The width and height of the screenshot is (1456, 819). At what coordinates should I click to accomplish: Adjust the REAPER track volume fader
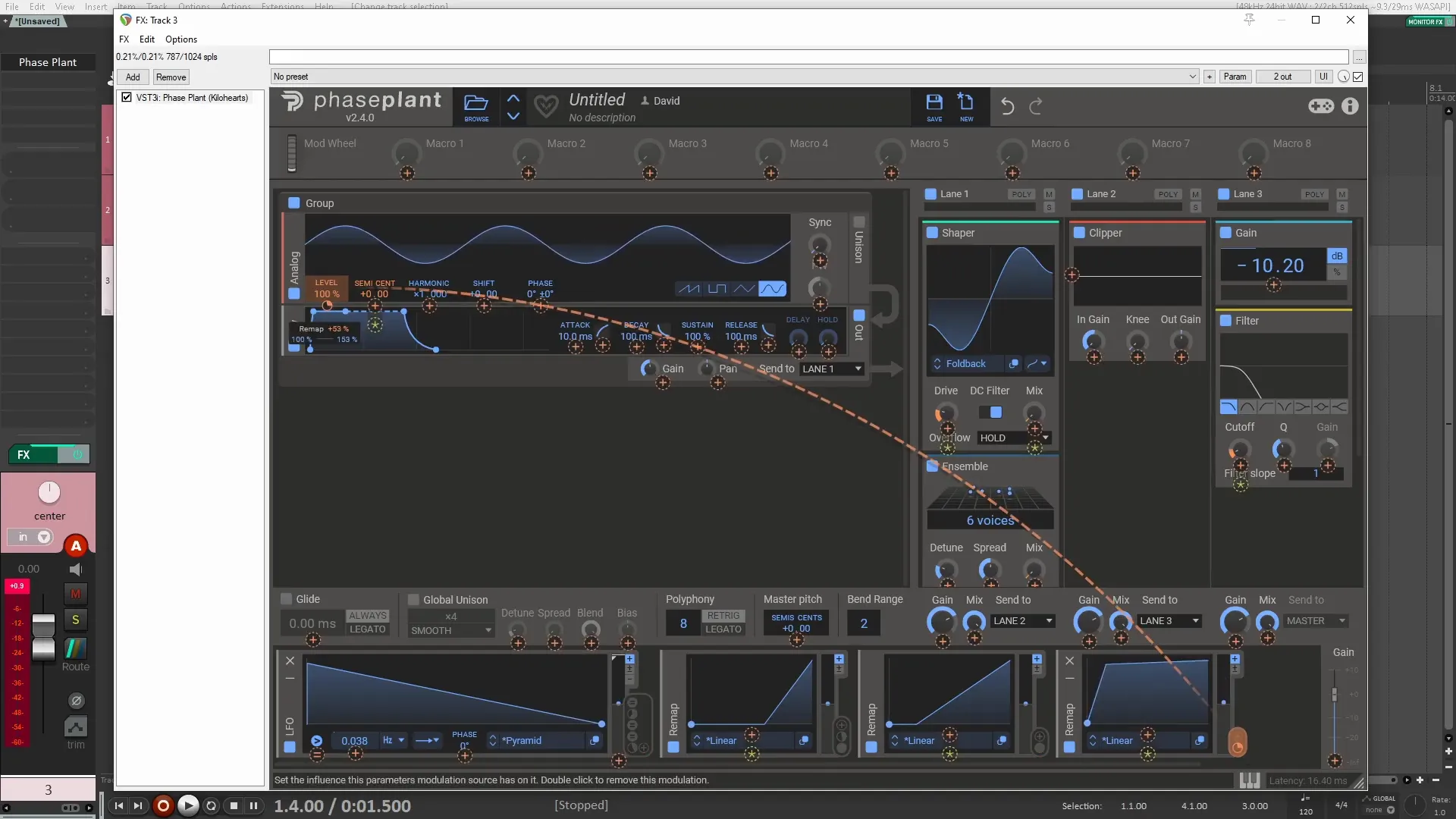click(43, 637)
